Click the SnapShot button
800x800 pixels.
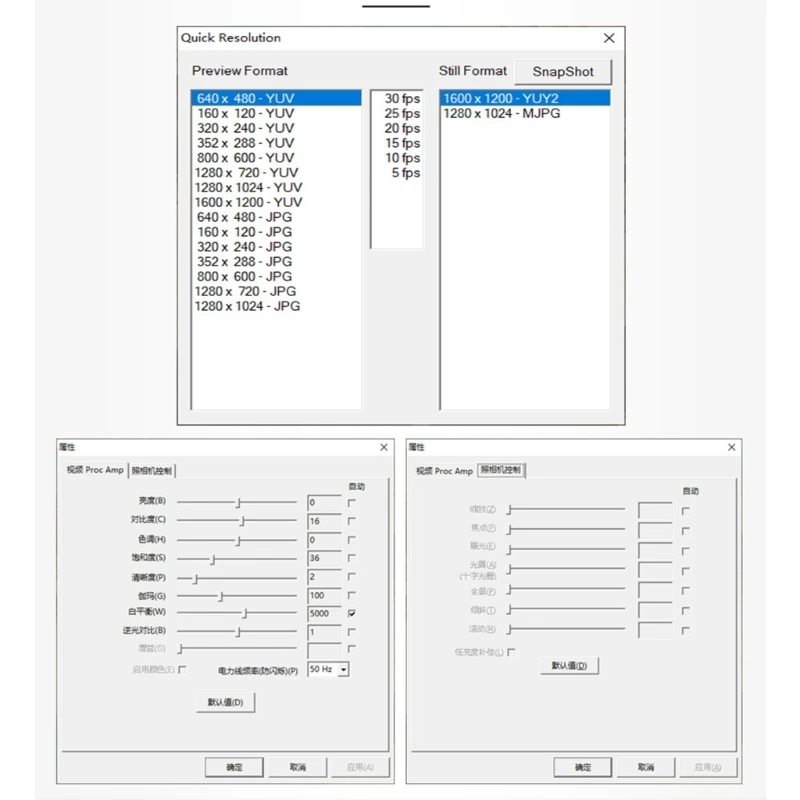click(x=563, y=72)
